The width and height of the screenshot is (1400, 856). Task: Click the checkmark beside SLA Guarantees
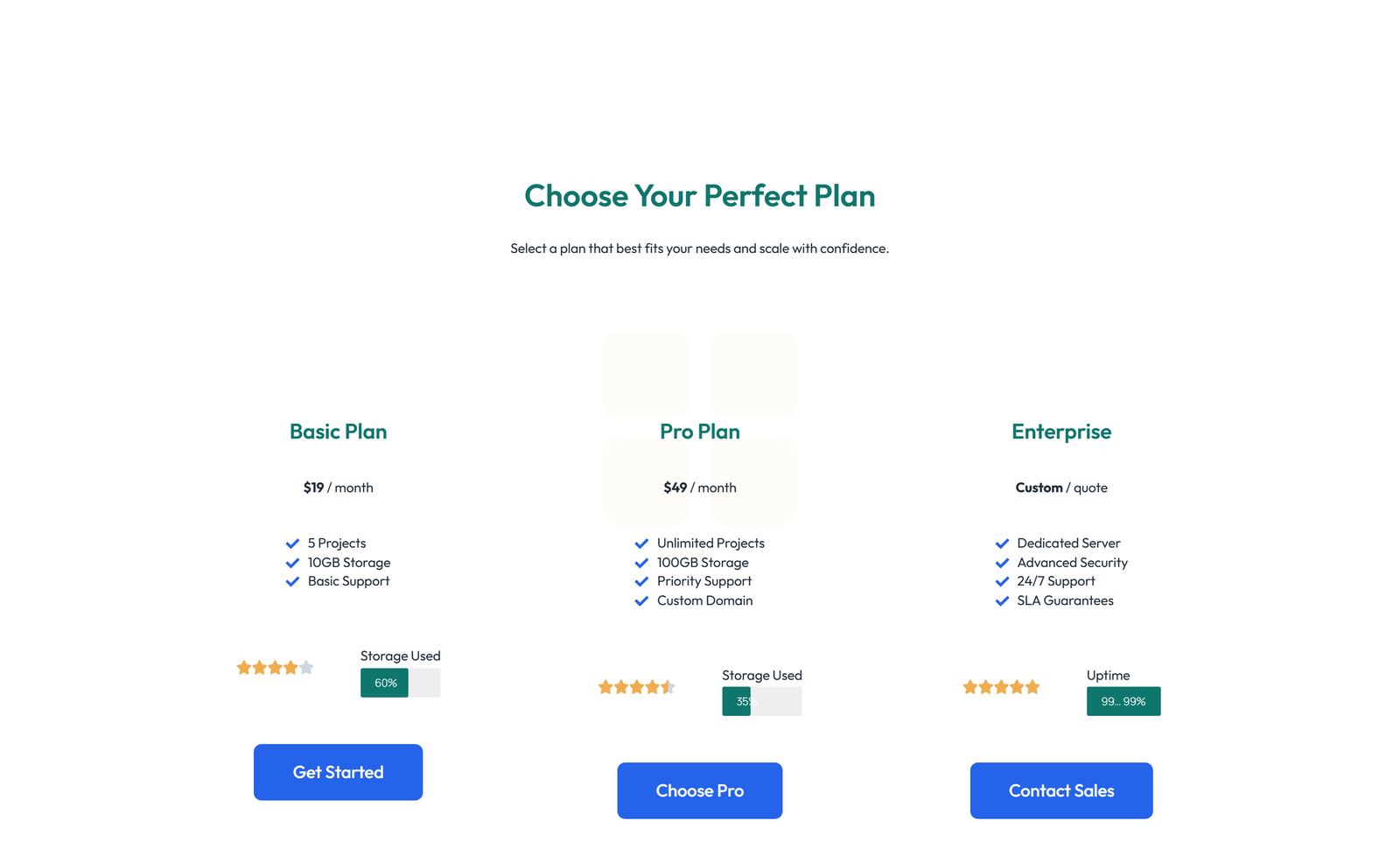pyautogui.click(x=1001, y=600)
